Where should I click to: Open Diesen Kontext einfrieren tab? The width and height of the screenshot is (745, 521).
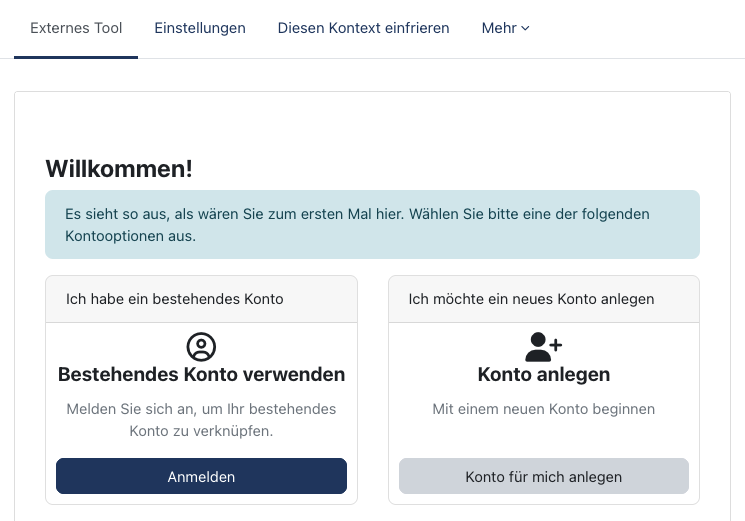click(363, 28)
